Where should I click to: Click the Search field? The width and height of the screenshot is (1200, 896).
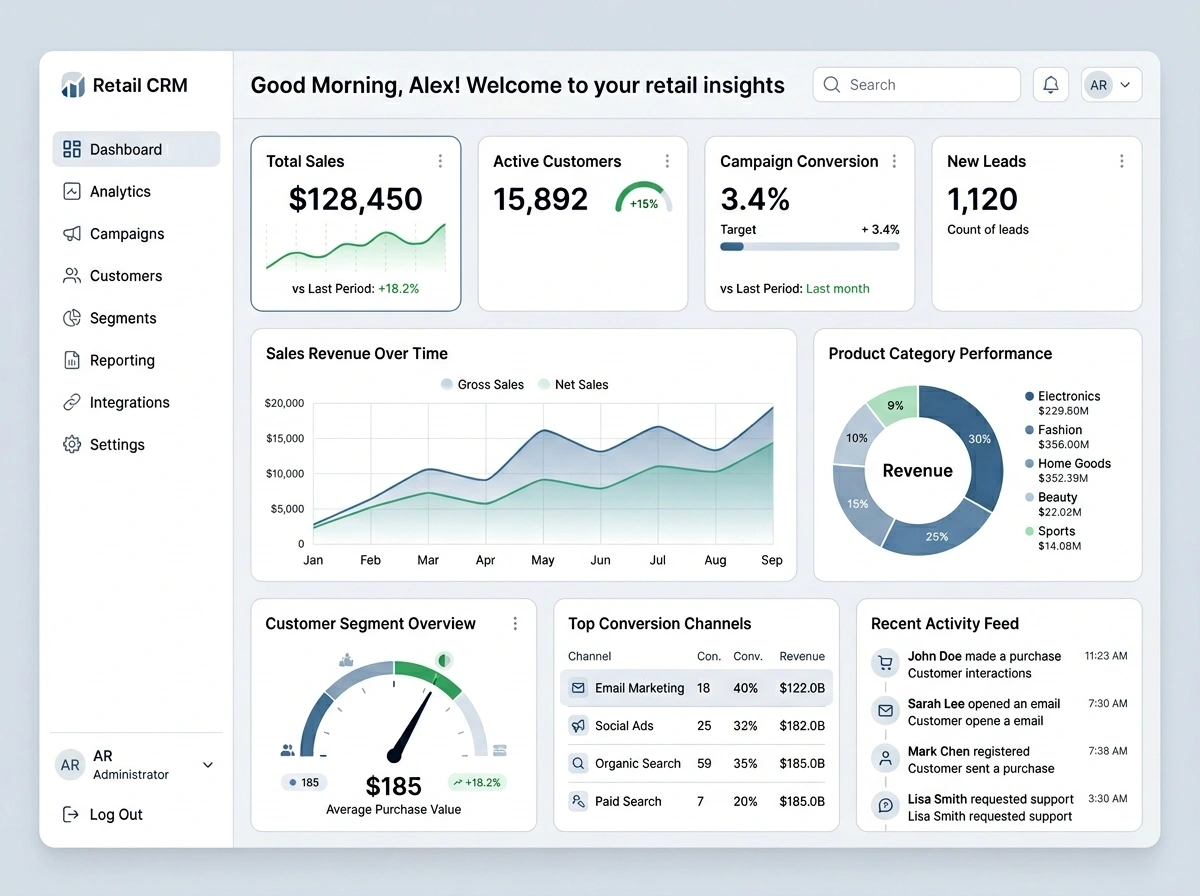[x=917, y=85]
